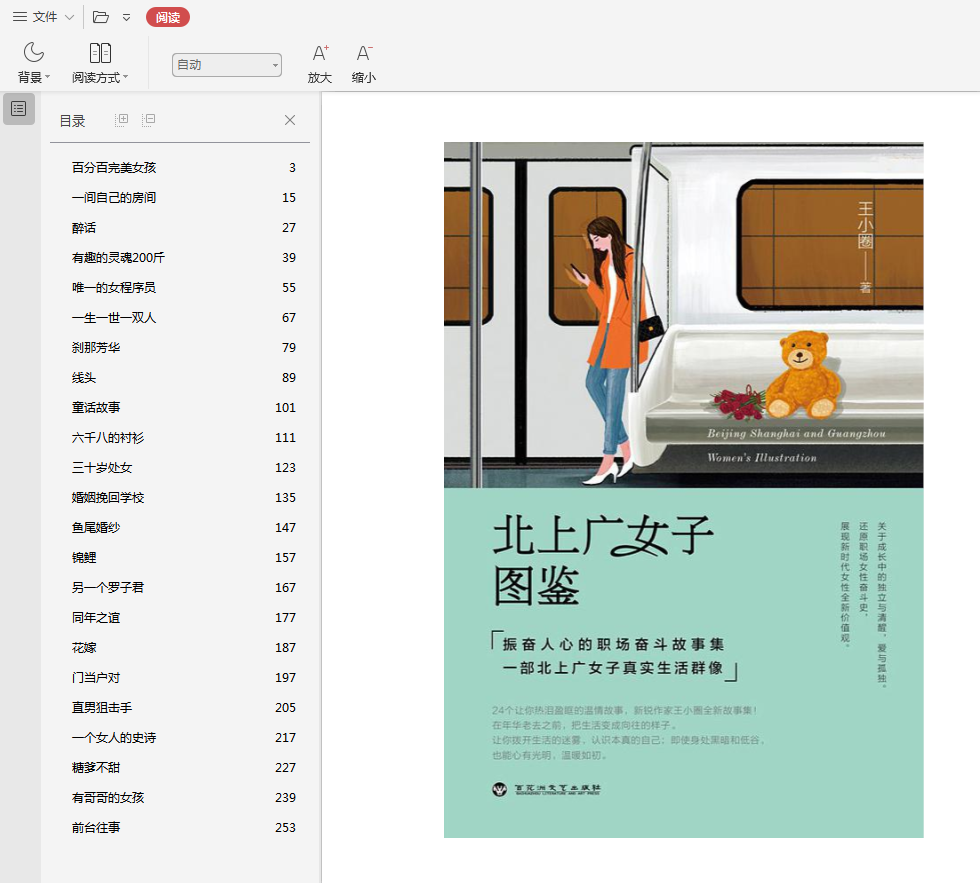The image size is (980, 883).
Task: Close the 目录 panel
Action: pyautogui.click(x=290, y=120)
